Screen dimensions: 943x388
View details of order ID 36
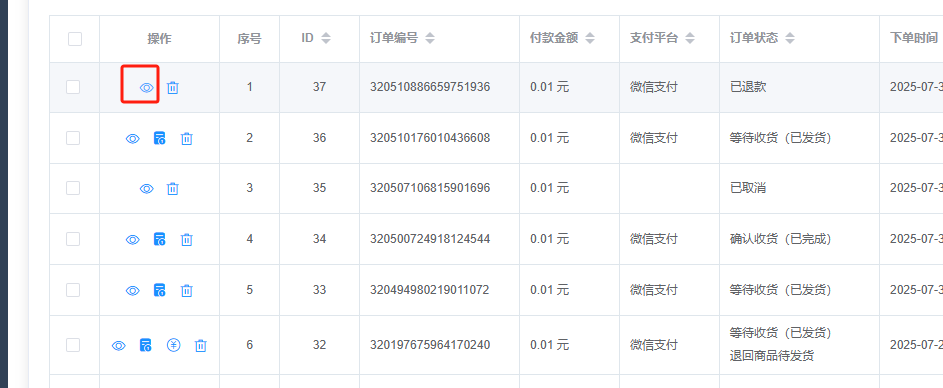(x=132, y=139)
